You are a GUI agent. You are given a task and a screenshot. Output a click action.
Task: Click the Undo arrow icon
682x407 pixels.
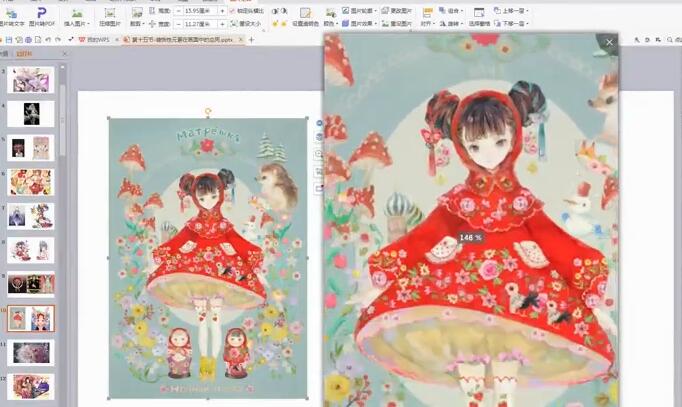(x=48, y=40)
